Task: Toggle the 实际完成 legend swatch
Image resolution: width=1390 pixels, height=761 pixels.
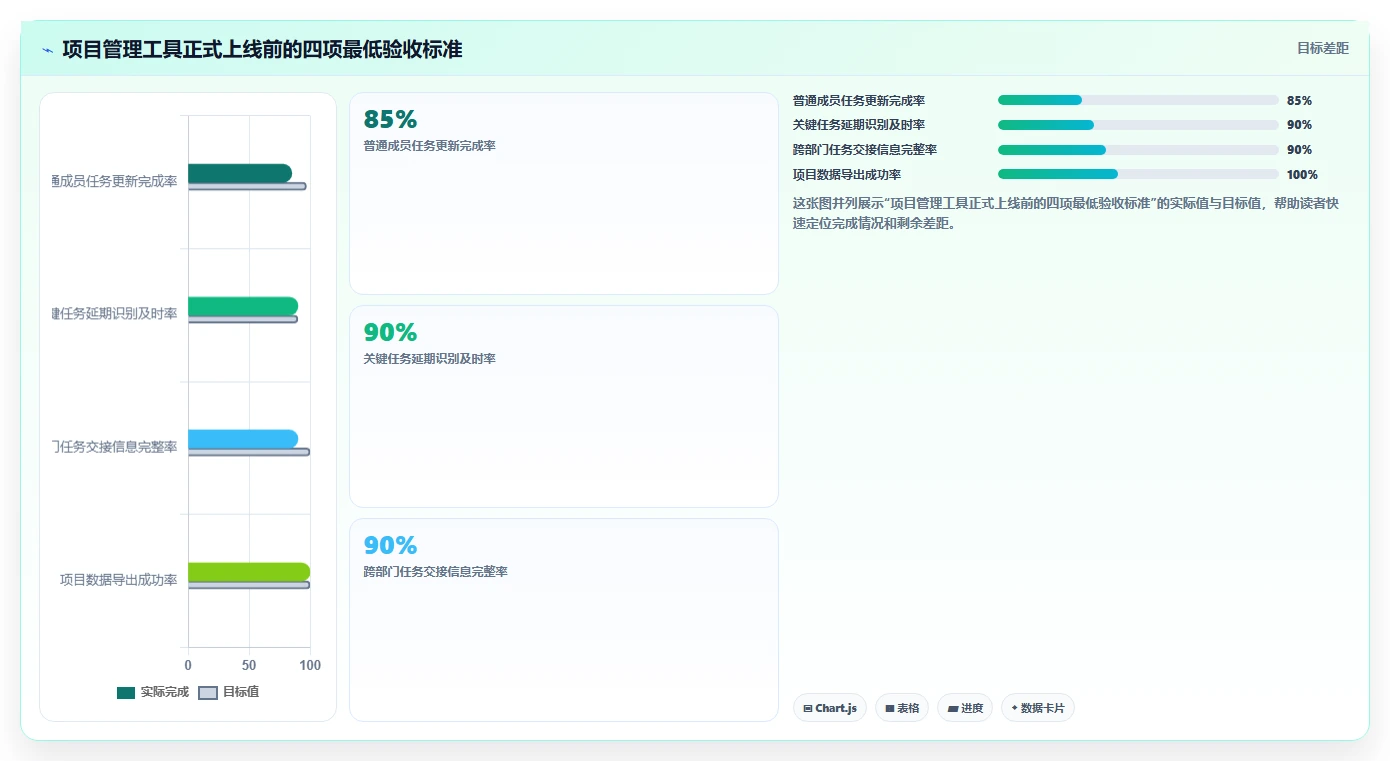Action: pyautogui.click(x=126, y=693)
